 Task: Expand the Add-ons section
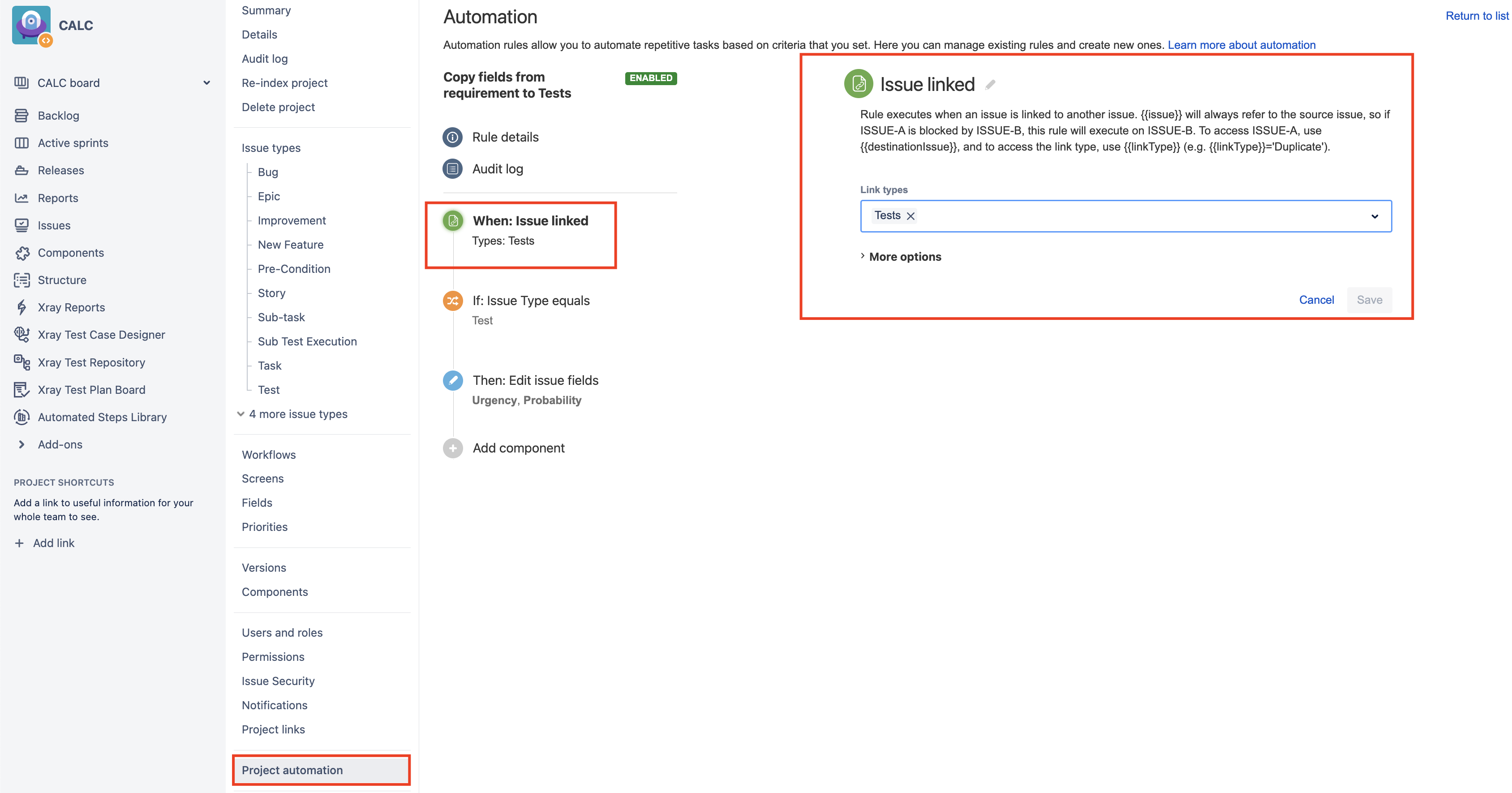coord(21,444)
